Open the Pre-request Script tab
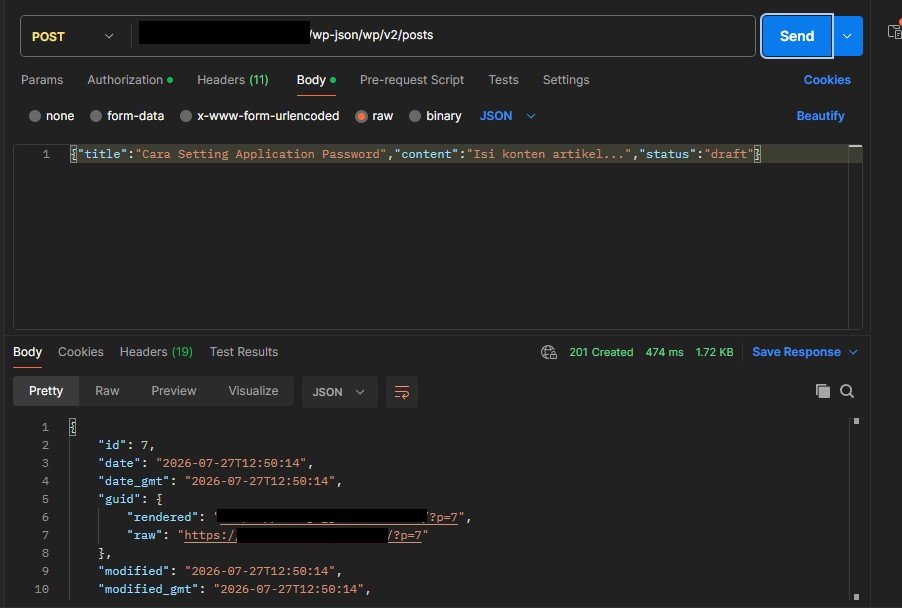The image size is (902, 608). pyautogui.click(x=412, y=80)
